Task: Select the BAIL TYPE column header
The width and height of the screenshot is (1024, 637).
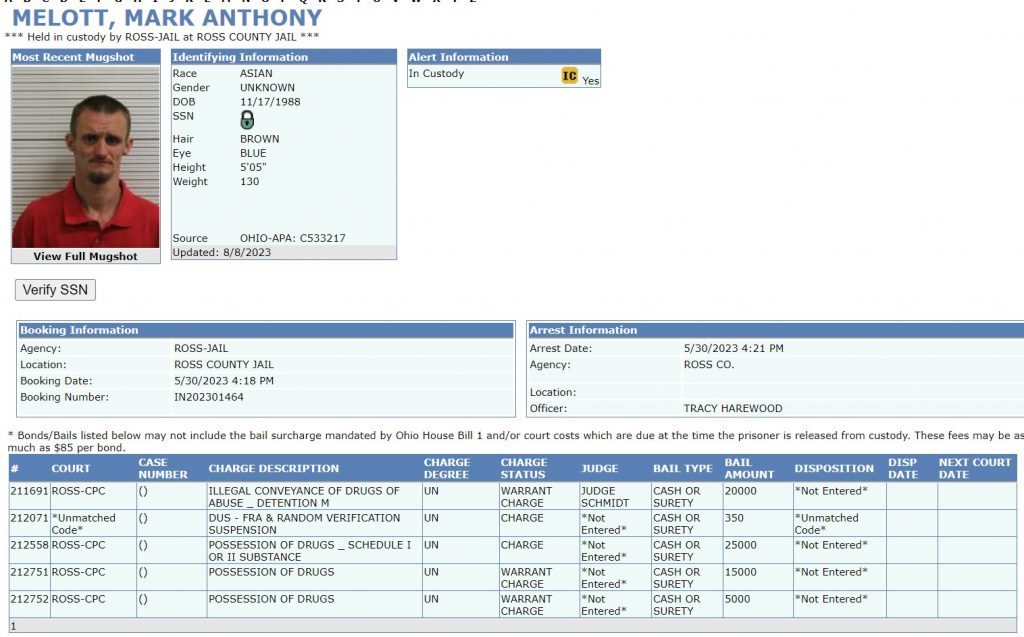Action: coord(682,468)
